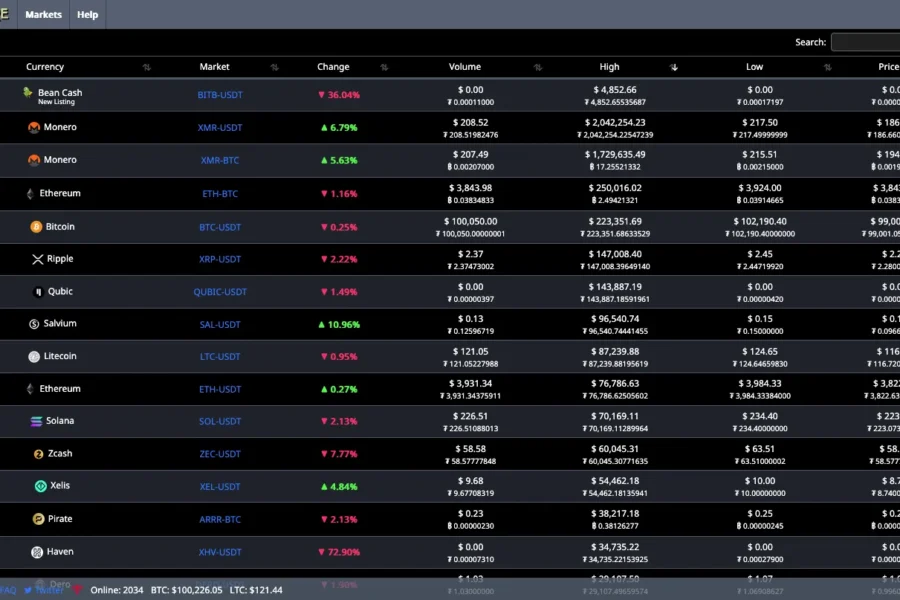Click the $ 2,042,254.23 high value
Viewport: 900px width, 600px height.
click(x=615, y=122)
